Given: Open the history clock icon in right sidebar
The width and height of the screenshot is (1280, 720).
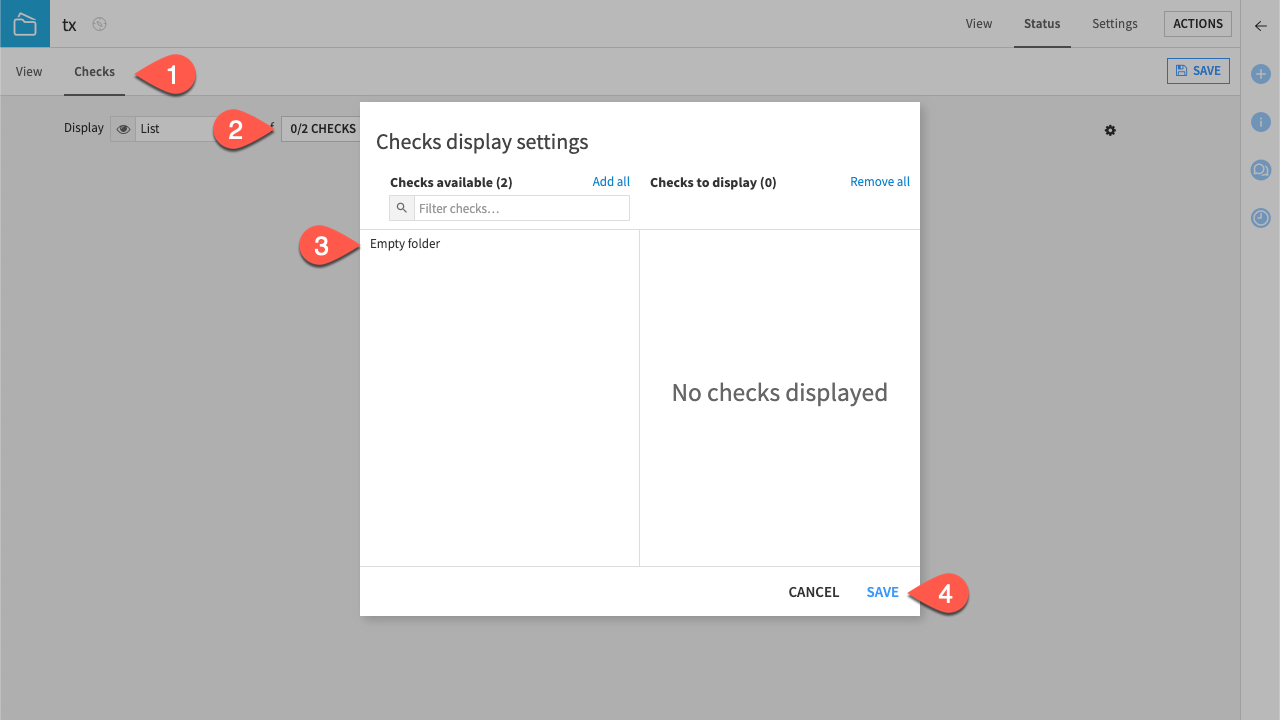Looking at the screenshot, I should point(1261,218).
